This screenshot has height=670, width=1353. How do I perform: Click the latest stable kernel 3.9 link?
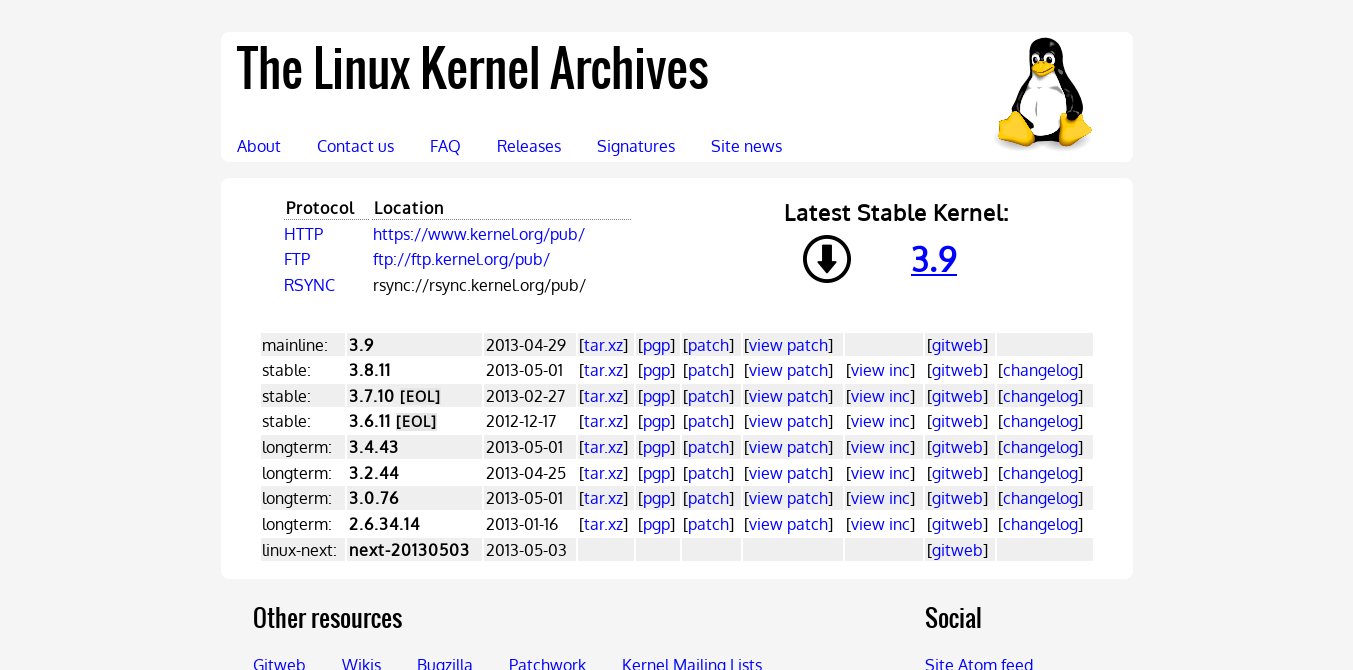click(x=934, y=259)
